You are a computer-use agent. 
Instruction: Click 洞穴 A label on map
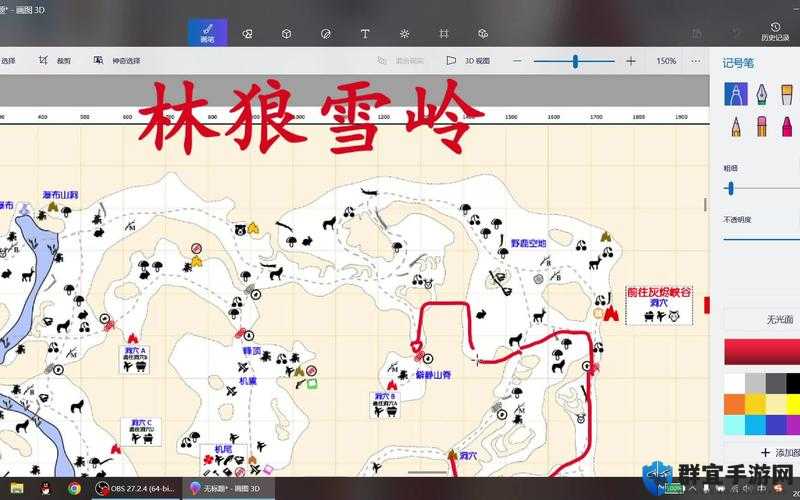point(135,351)
